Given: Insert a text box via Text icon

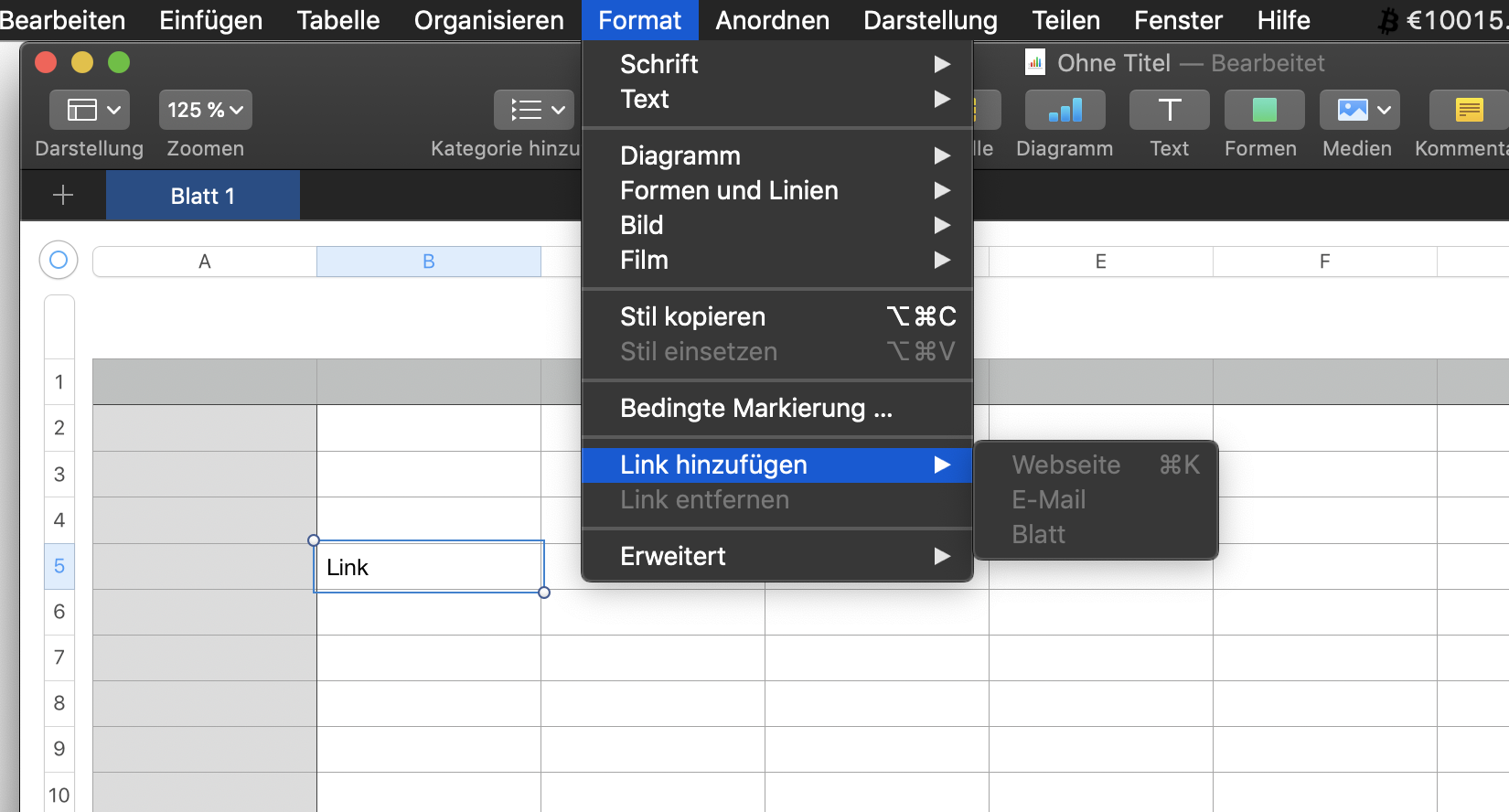Looking at the screenshot, I should tap(1169, 111).
